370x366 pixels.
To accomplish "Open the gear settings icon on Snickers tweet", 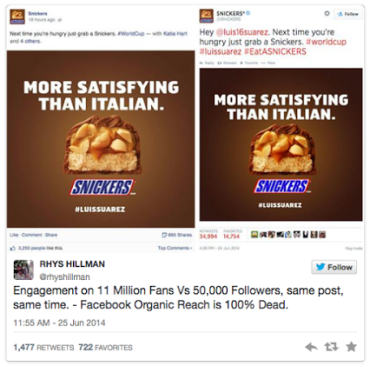I will (327, 13).
